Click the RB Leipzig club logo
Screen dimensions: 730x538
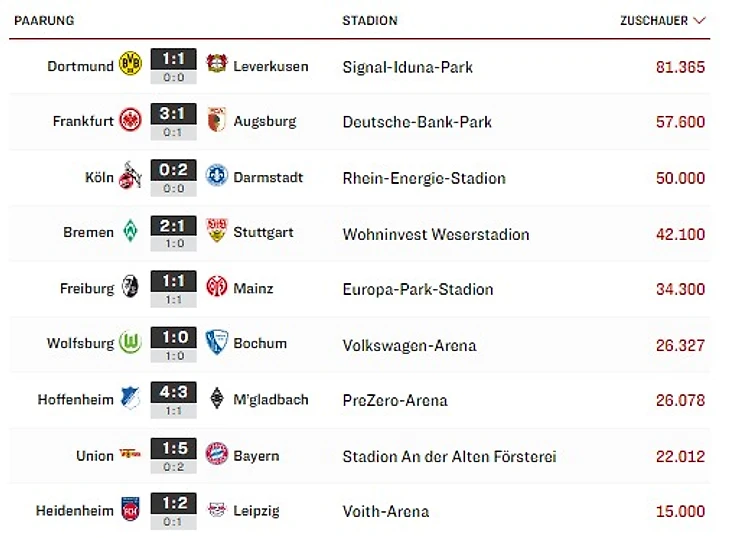tap(216, 511)
